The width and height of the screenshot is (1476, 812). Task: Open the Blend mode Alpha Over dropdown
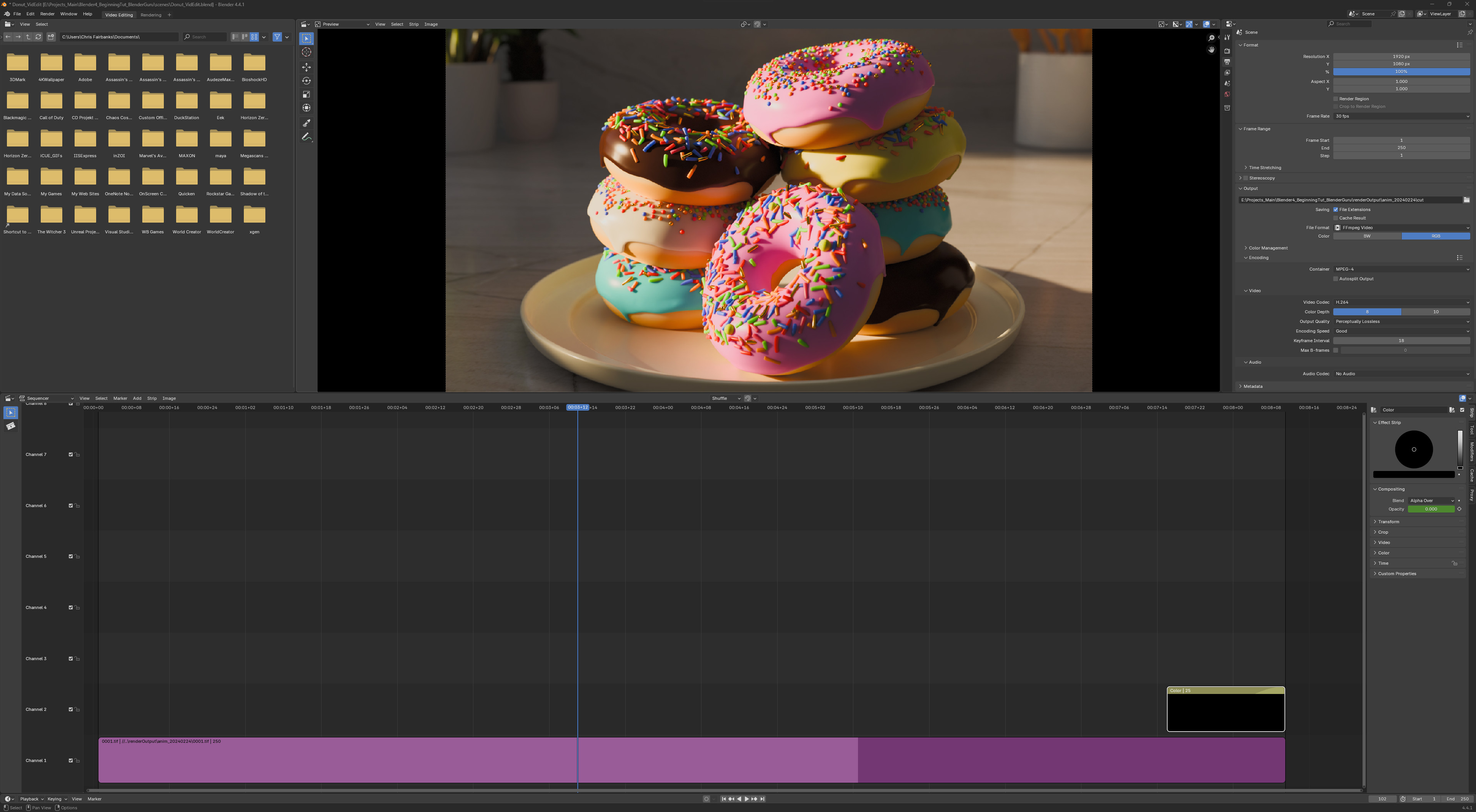(x=1431, y=501)
